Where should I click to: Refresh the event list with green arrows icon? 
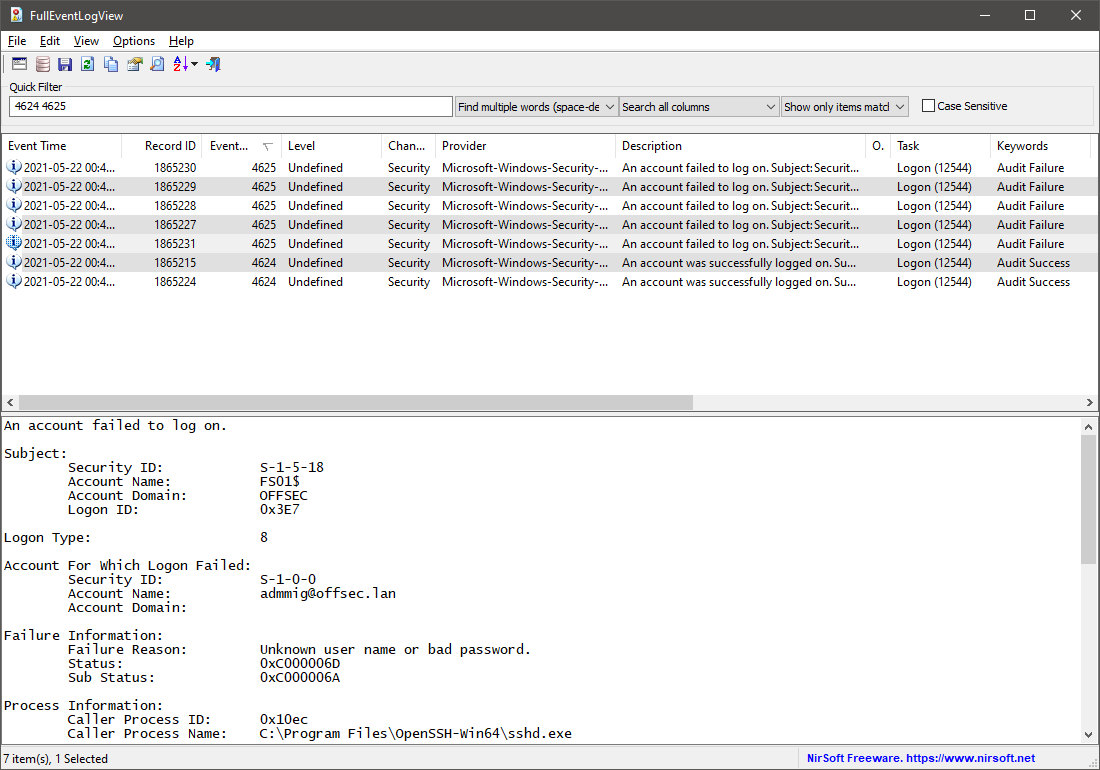point(88,65)
